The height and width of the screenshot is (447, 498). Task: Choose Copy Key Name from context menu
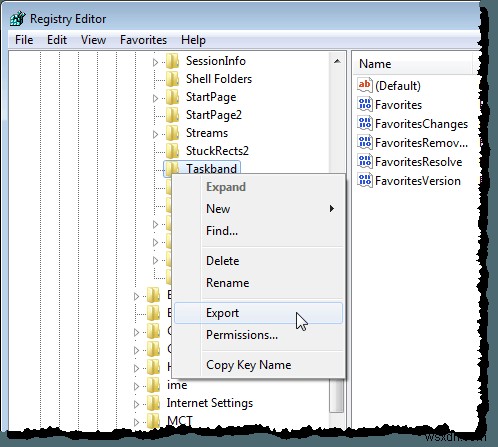point(258,365)
